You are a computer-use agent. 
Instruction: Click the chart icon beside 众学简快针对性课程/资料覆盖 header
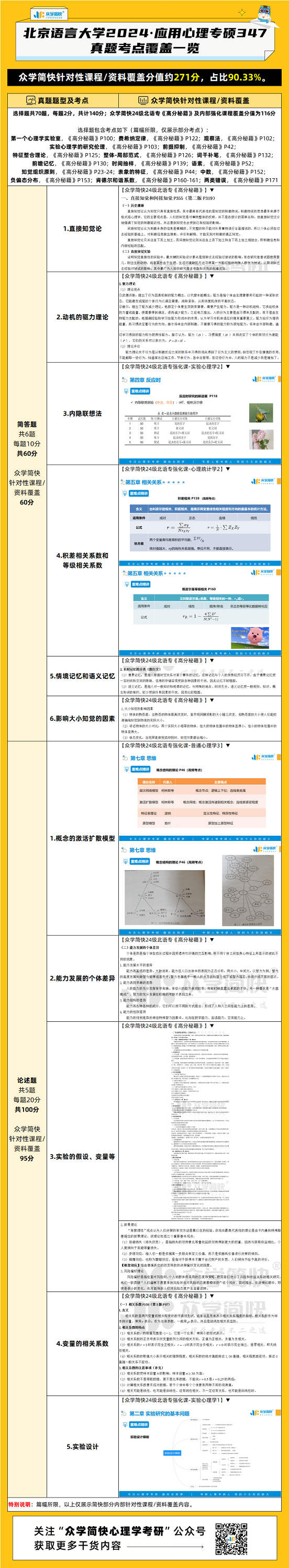click(143, 100)
